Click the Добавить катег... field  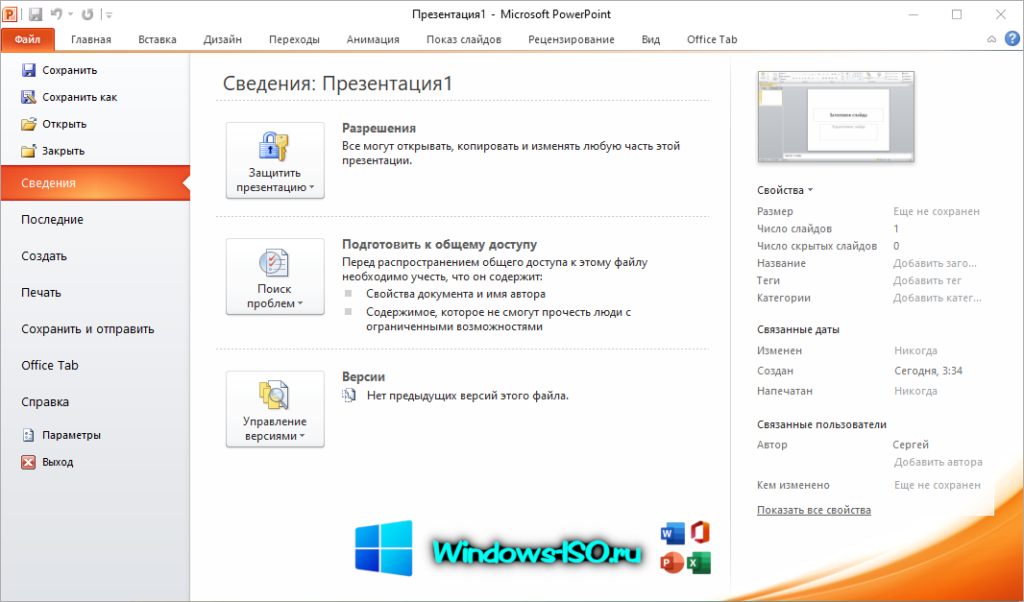[x=936, y=298]
